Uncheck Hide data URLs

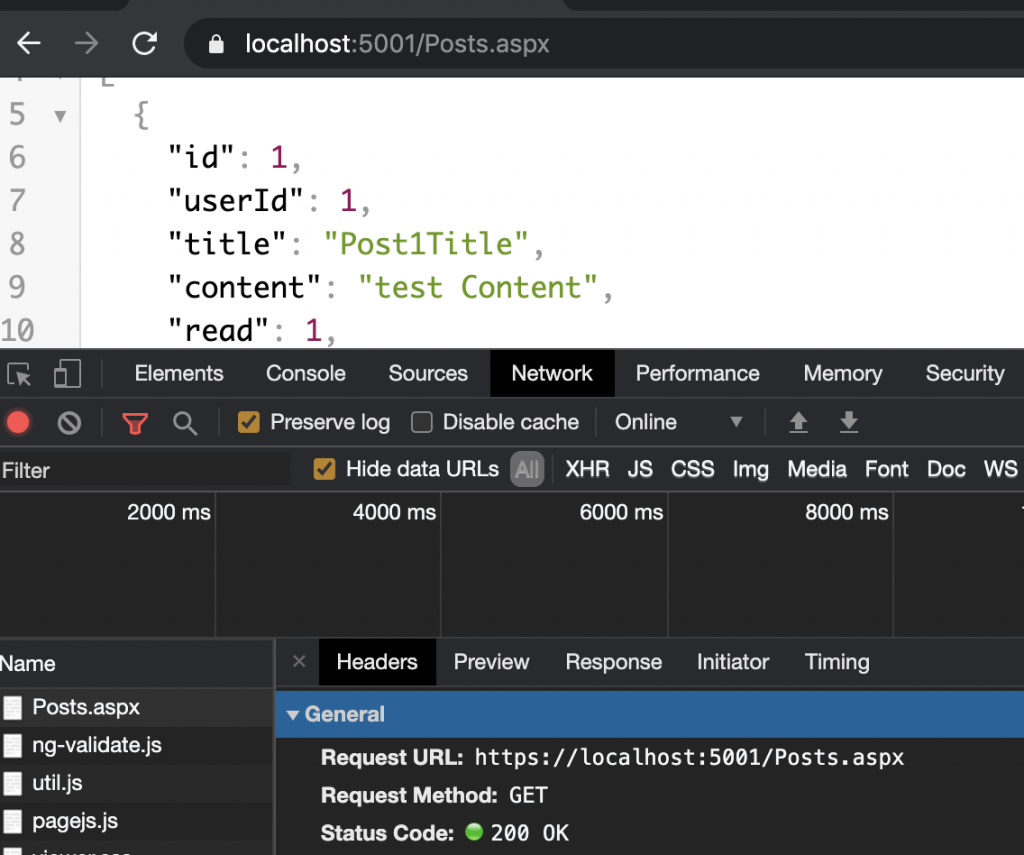(x=324, y=469)
